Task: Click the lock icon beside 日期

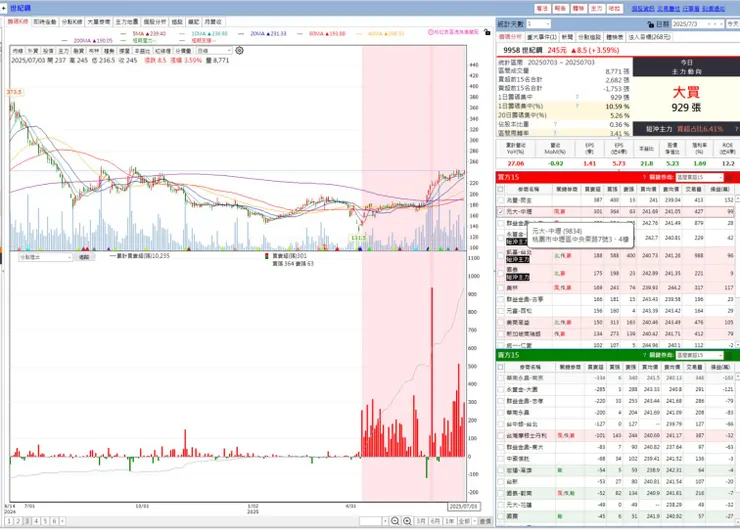Action: coord(651,24)
